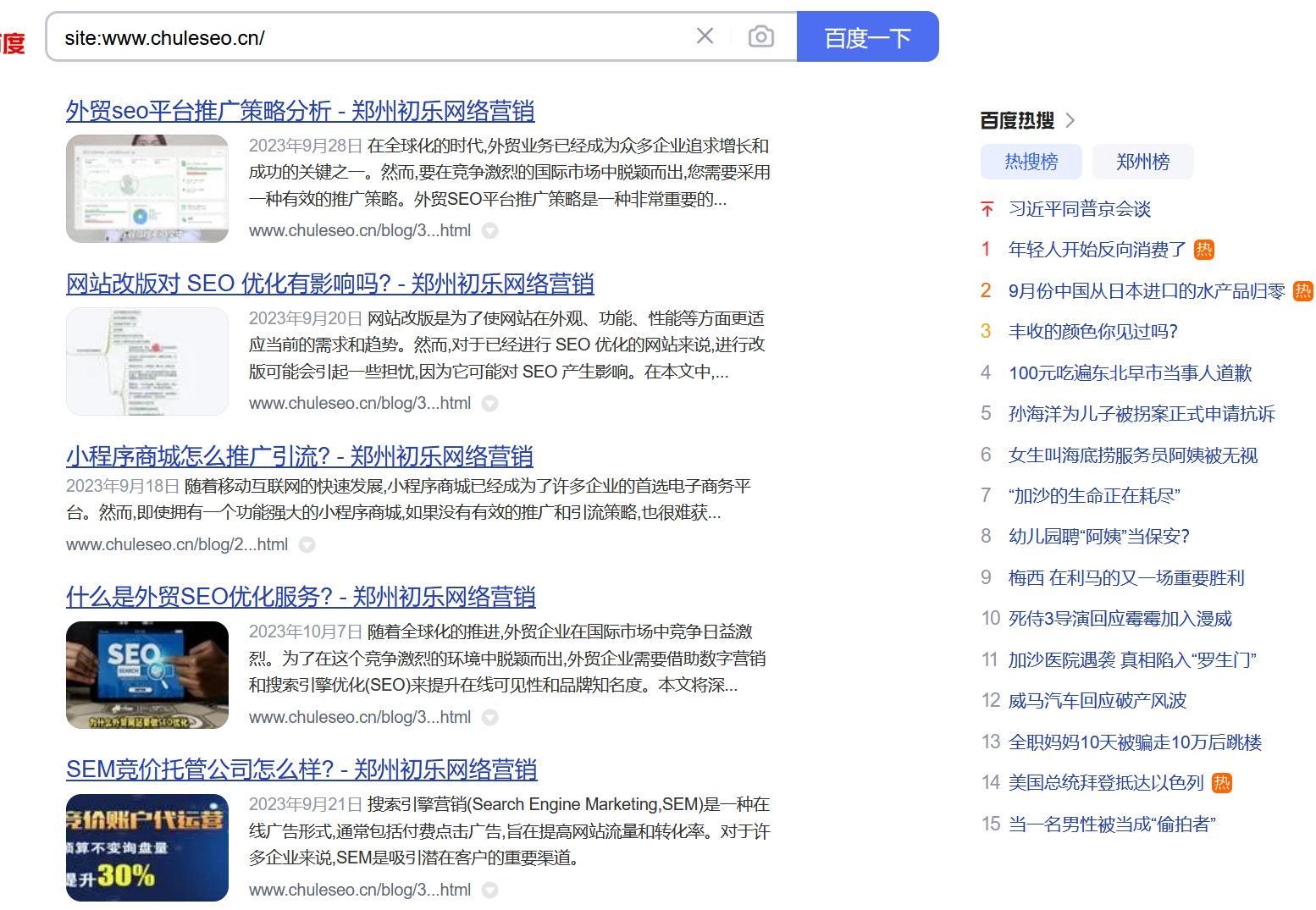The width and height of the screenshot is (1316, 910).
Task: Expand dropdown icon beside 网站改版 result URL
Action: (x=489, y=403)
